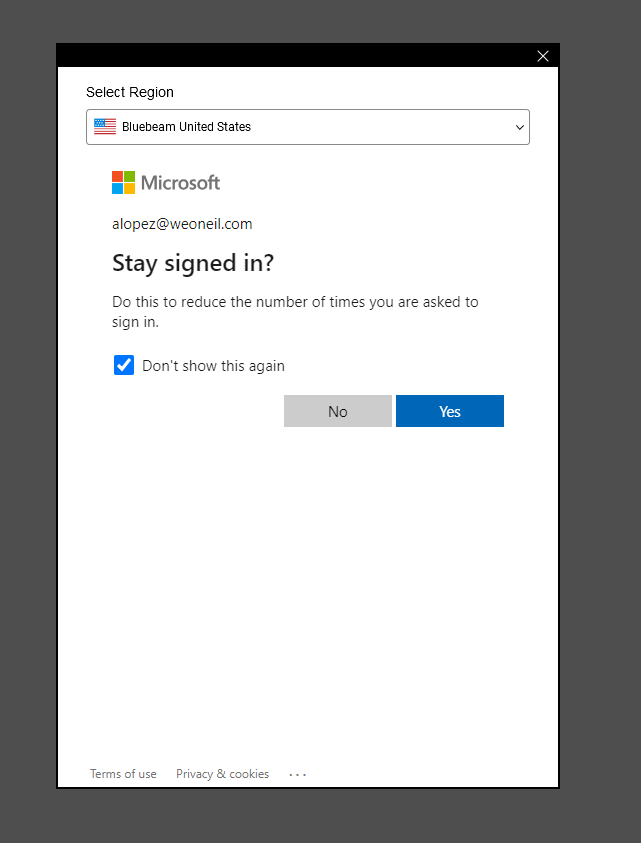This screenshot has height=843, width=641.
Task: Click the three dots more options
Action: coord(297,775)
